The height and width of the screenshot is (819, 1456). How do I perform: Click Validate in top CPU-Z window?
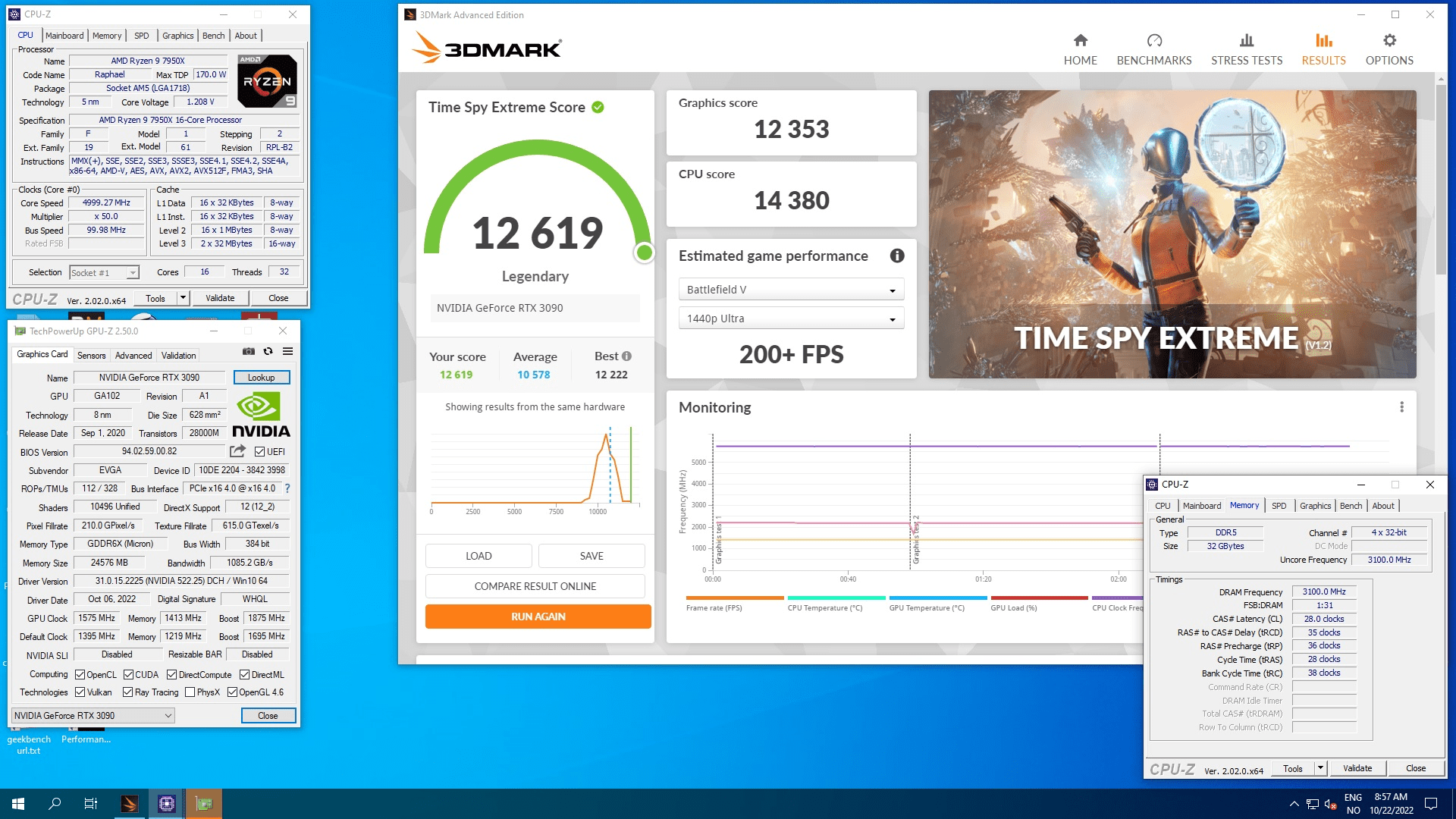point(220,298)
